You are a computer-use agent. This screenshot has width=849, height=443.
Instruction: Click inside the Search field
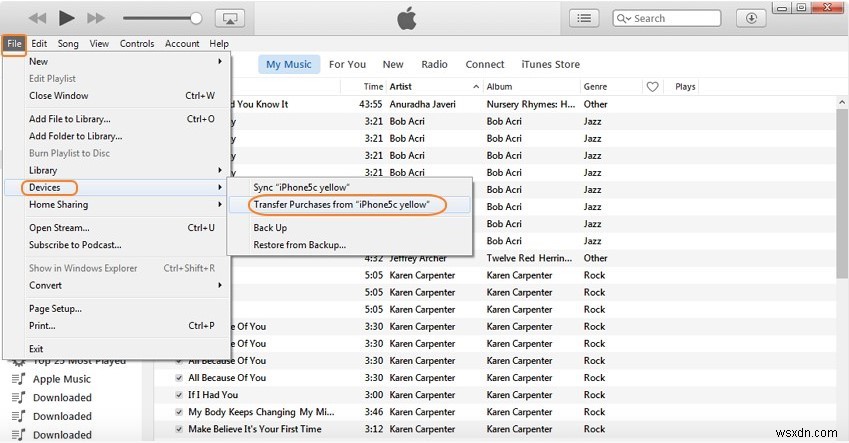tap(667, 18)
